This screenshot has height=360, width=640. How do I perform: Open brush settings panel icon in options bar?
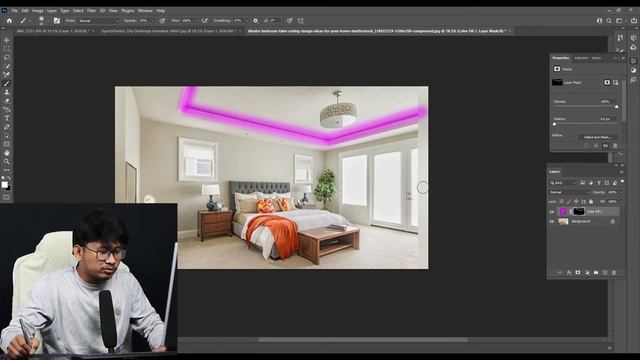[x=57, y=20]
